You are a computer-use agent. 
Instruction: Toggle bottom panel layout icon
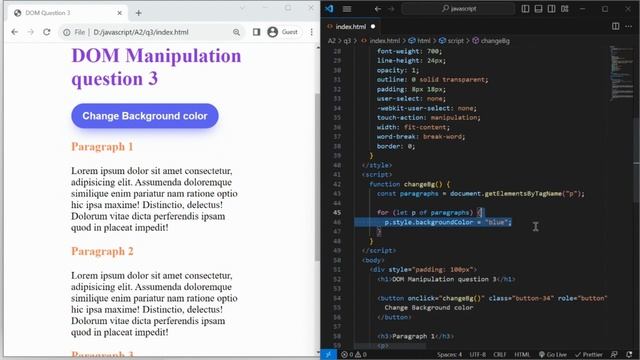coord(538,9)
